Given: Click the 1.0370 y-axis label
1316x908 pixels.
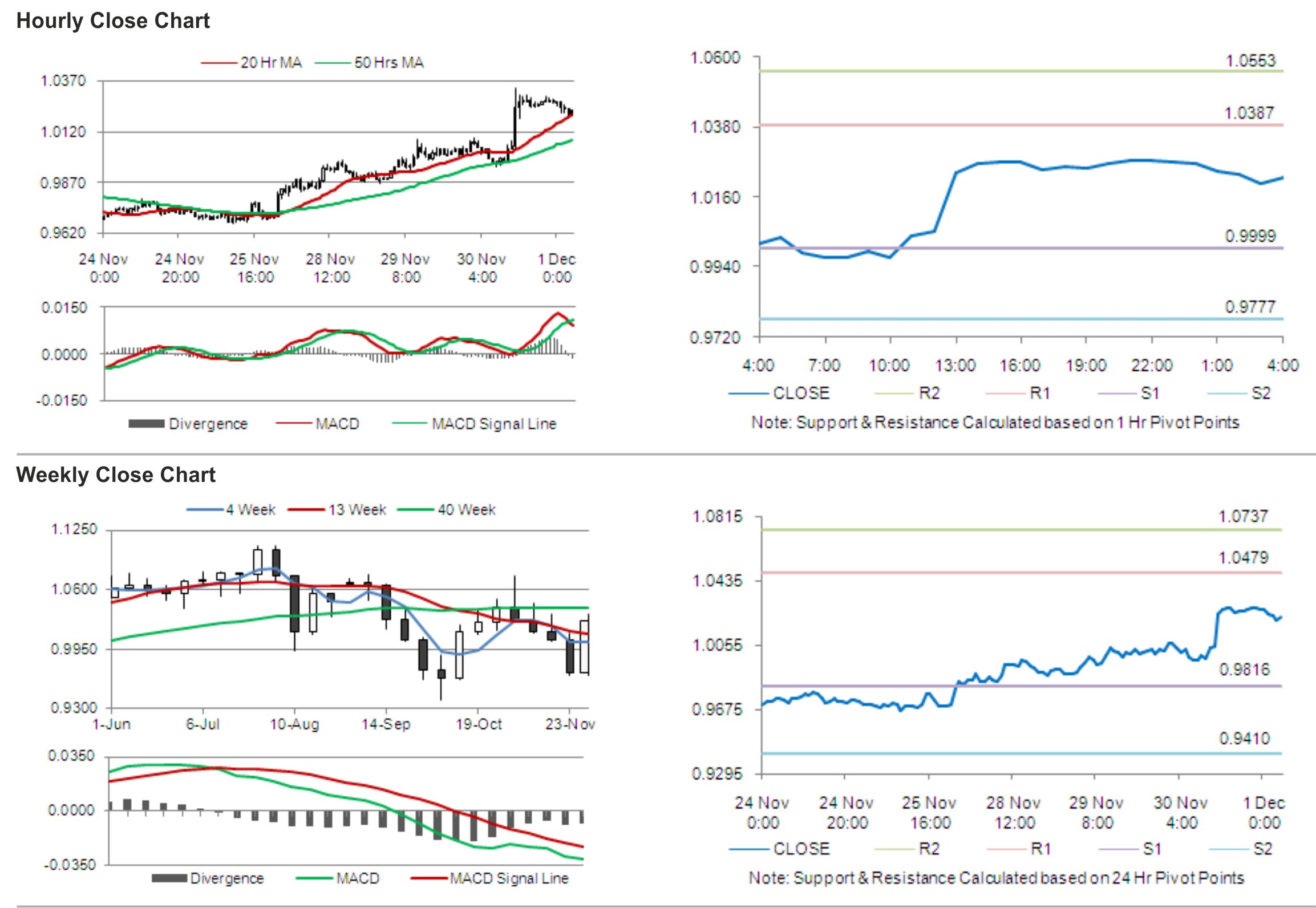Looking at the screenshot, I should [63, 80].
